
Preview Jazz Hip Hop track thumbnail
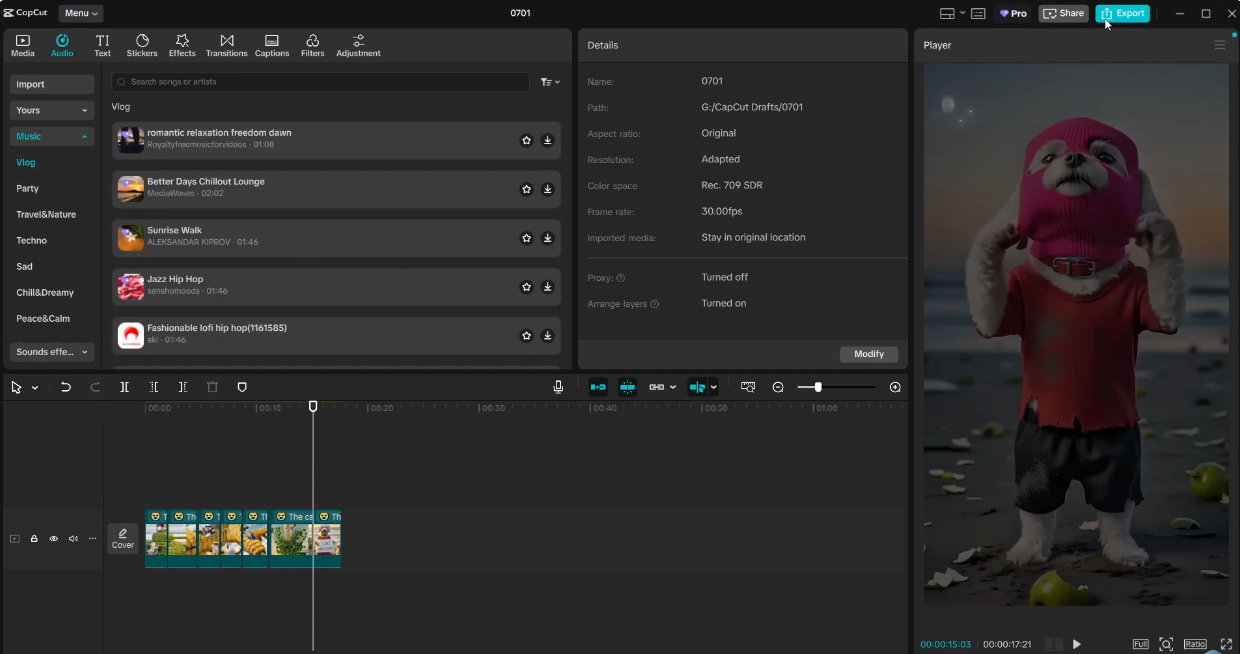tap(130, 287)
